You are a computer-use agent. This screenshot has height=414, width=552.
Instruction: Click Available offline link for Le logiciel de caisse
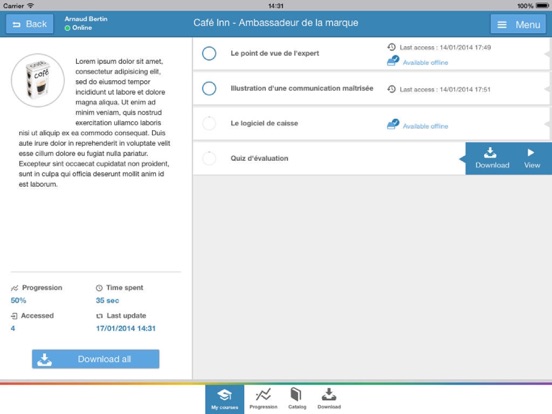425,126
